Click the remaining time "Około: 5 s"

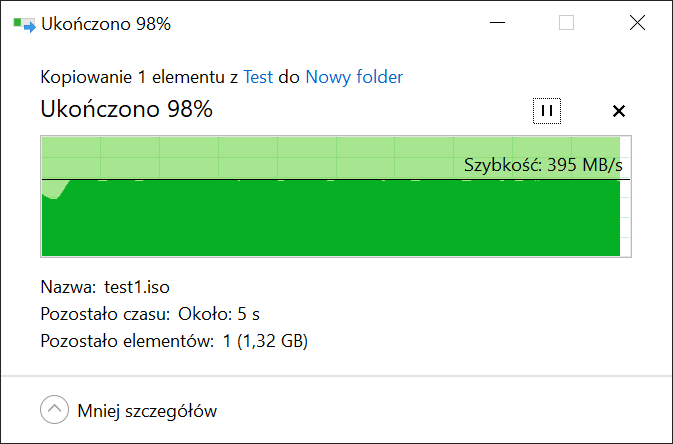click(x=219, y=314)
